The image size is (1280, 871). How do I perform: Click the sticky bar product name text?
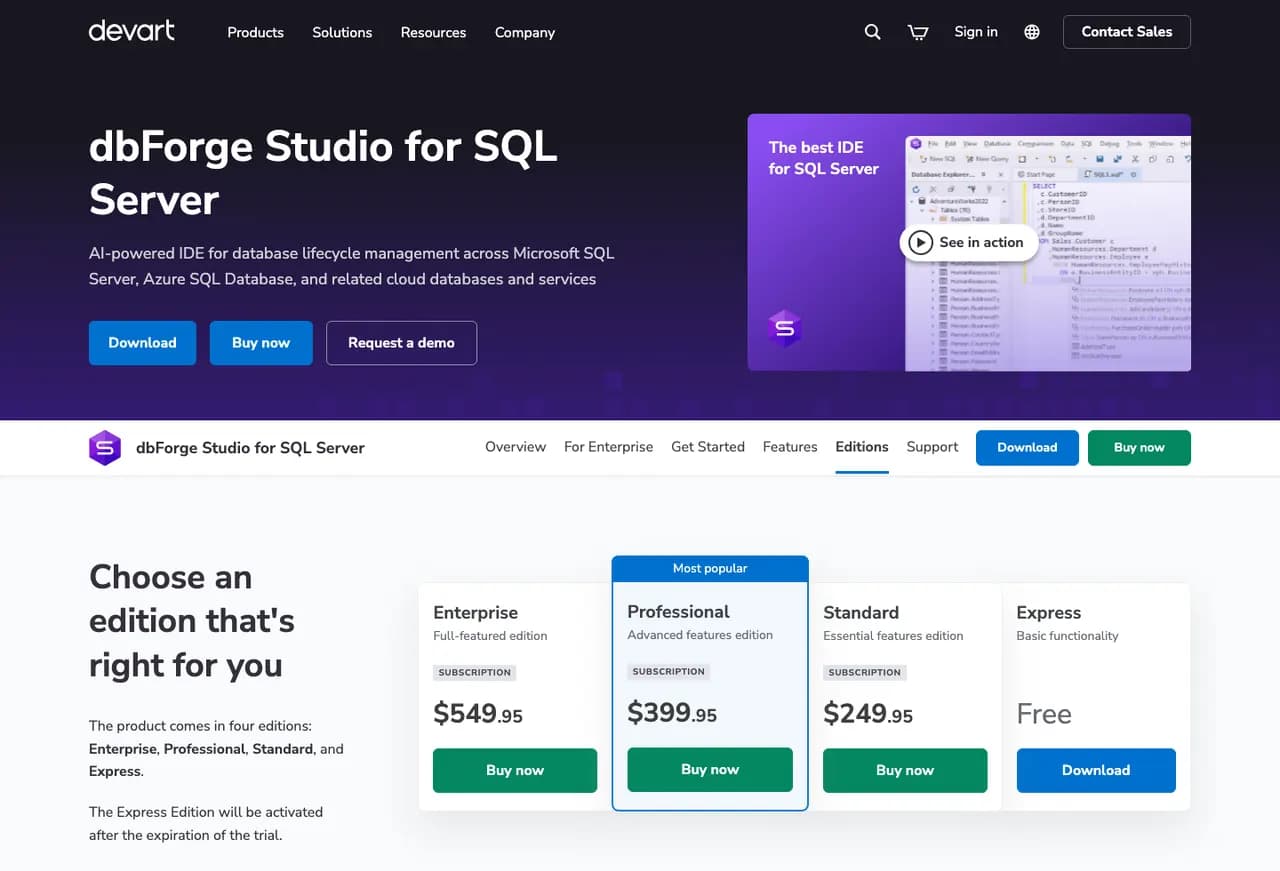[x=250, y=448]
